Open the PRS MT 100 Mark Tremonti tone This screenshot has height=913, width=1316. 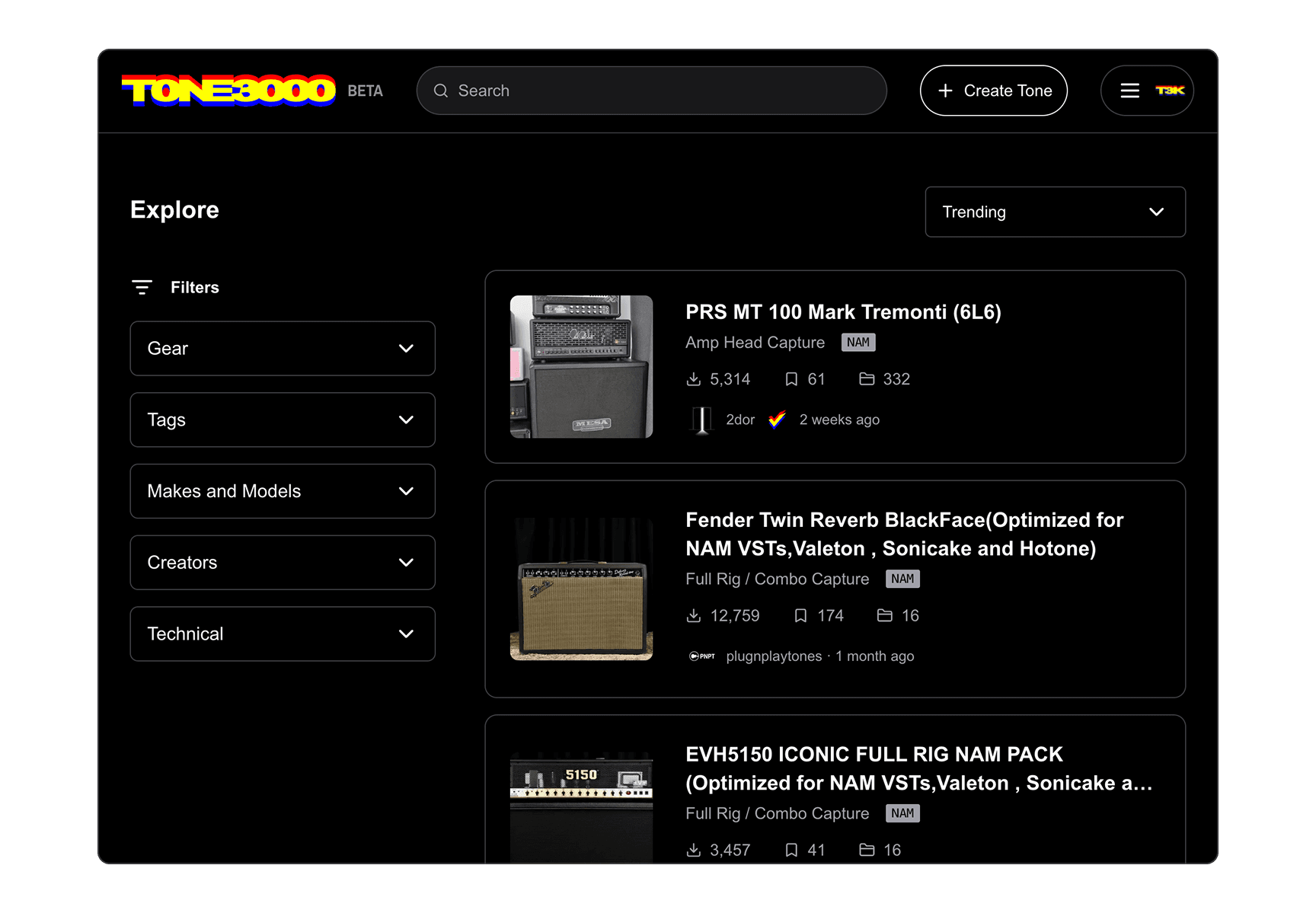(842, 311)
